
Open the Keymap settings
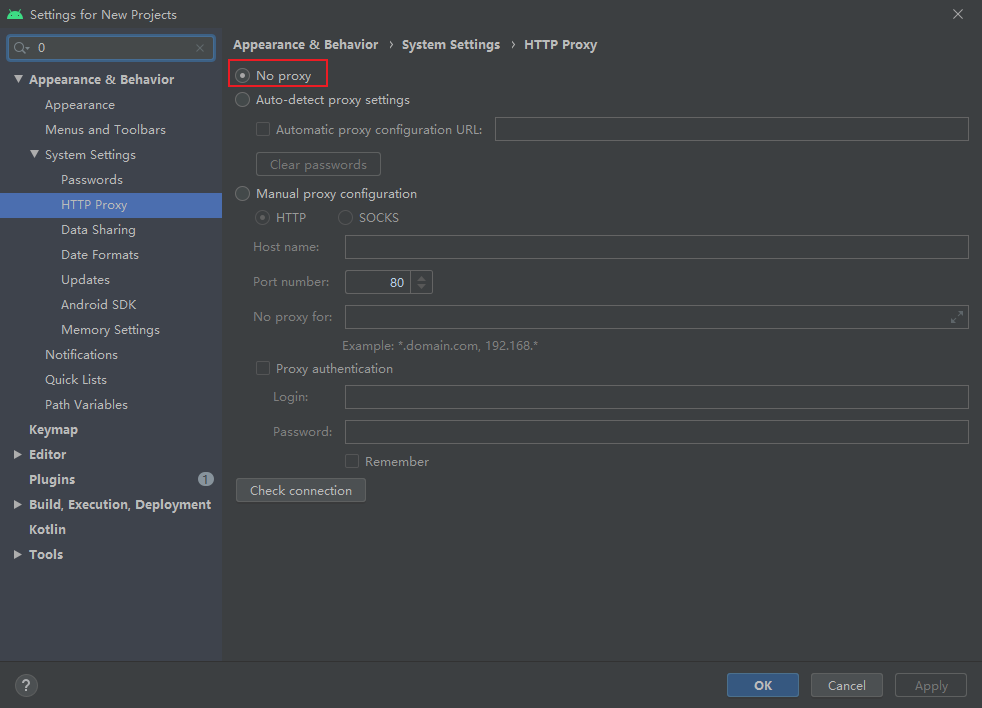[x=53, y=430]
